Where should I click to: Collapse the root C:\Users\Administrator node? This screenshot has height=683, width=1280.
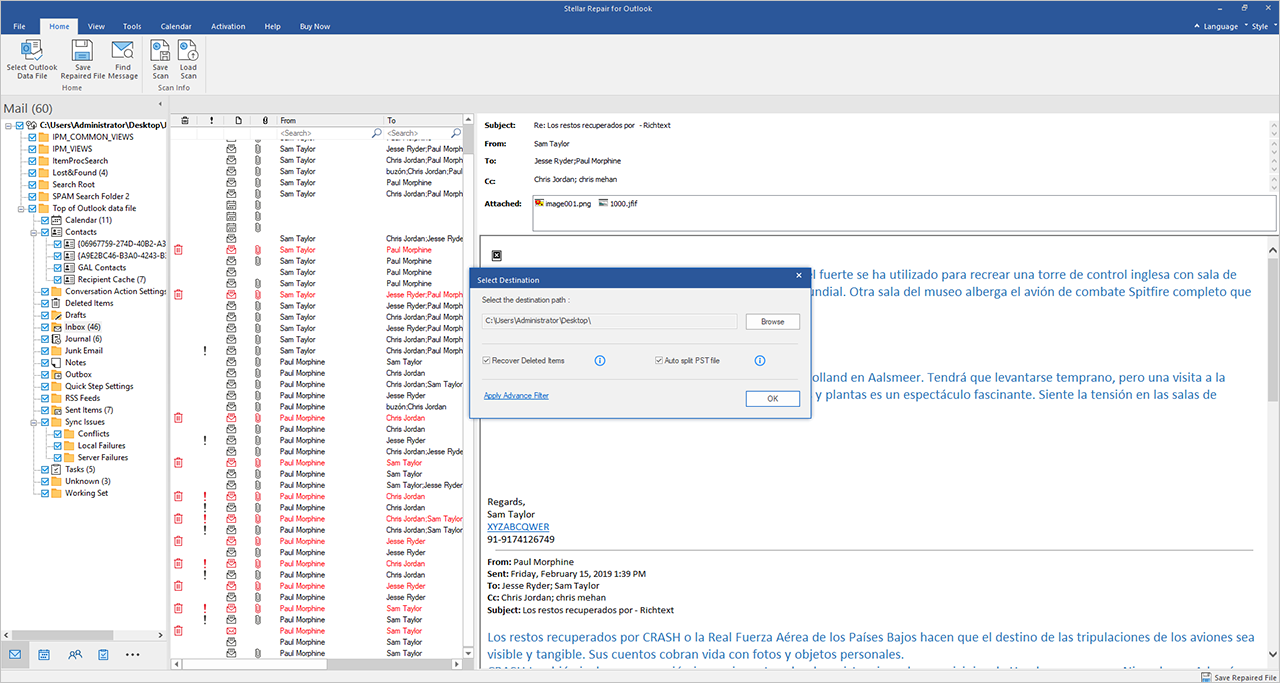[8, 125]
